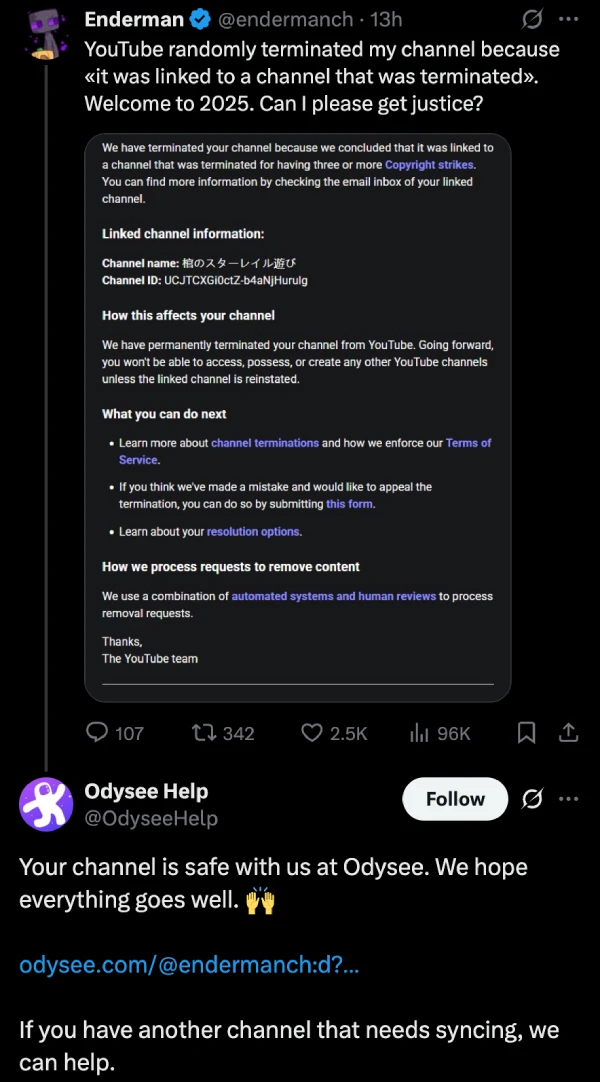Open more options on Odysee Help's tweet
600x1082 pixels.
click(x=569, y=799)
